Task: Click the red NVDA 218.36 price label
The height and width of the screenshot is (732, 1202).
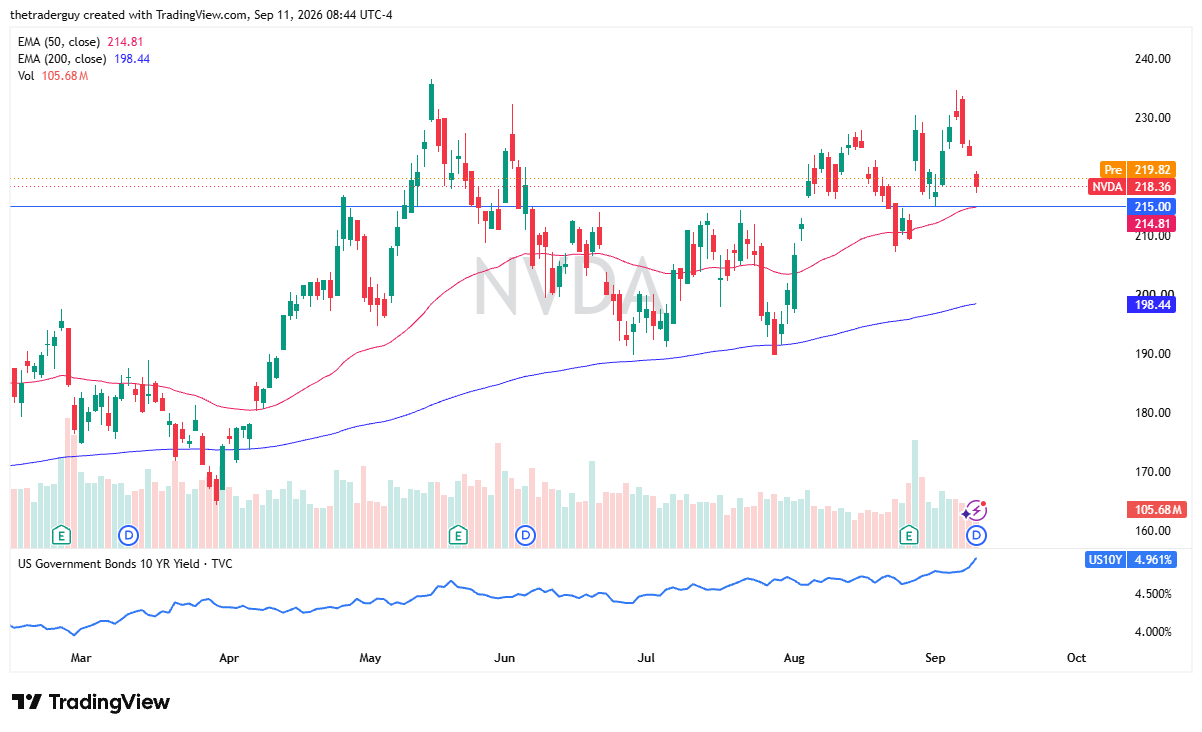Action: point(1132,186)
